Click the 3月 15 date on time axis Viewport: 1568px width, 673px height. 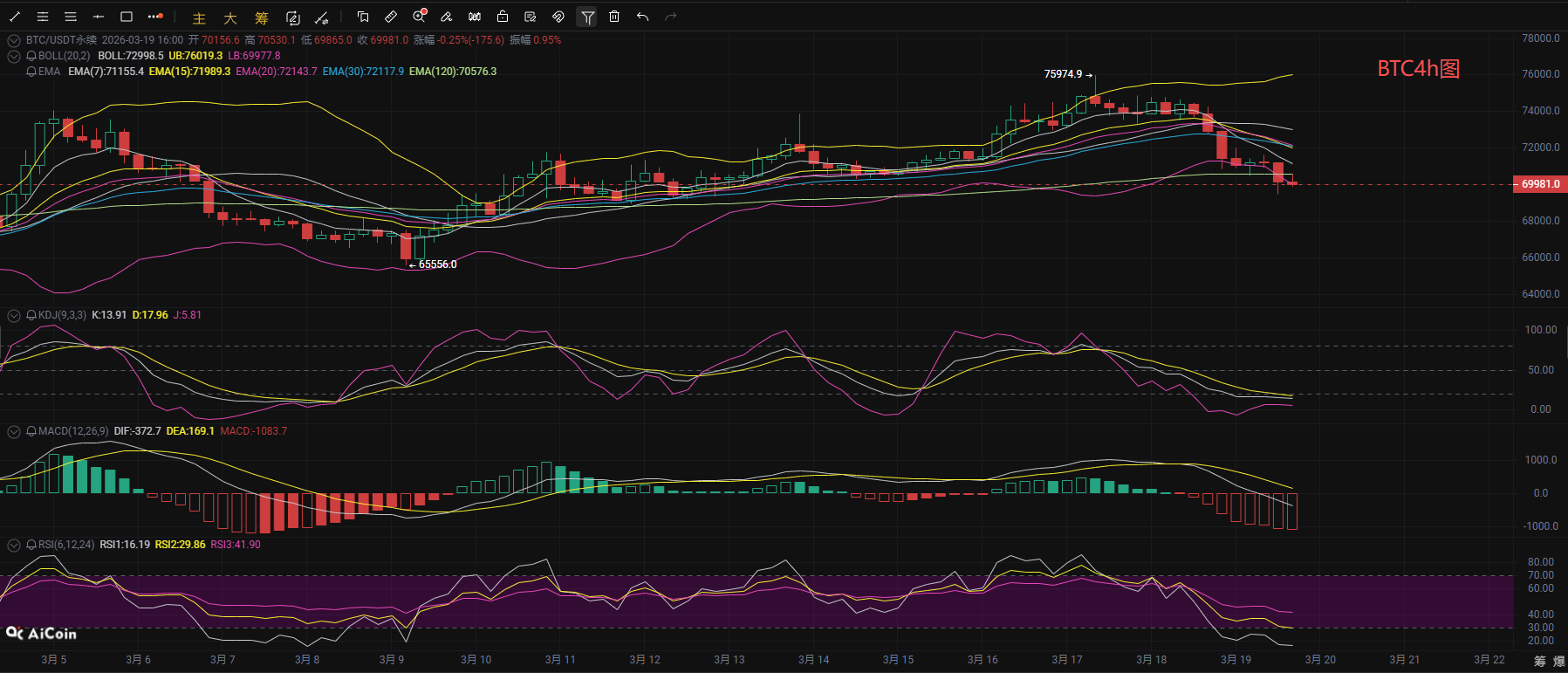pyautogui.click(x=898, y=660)
